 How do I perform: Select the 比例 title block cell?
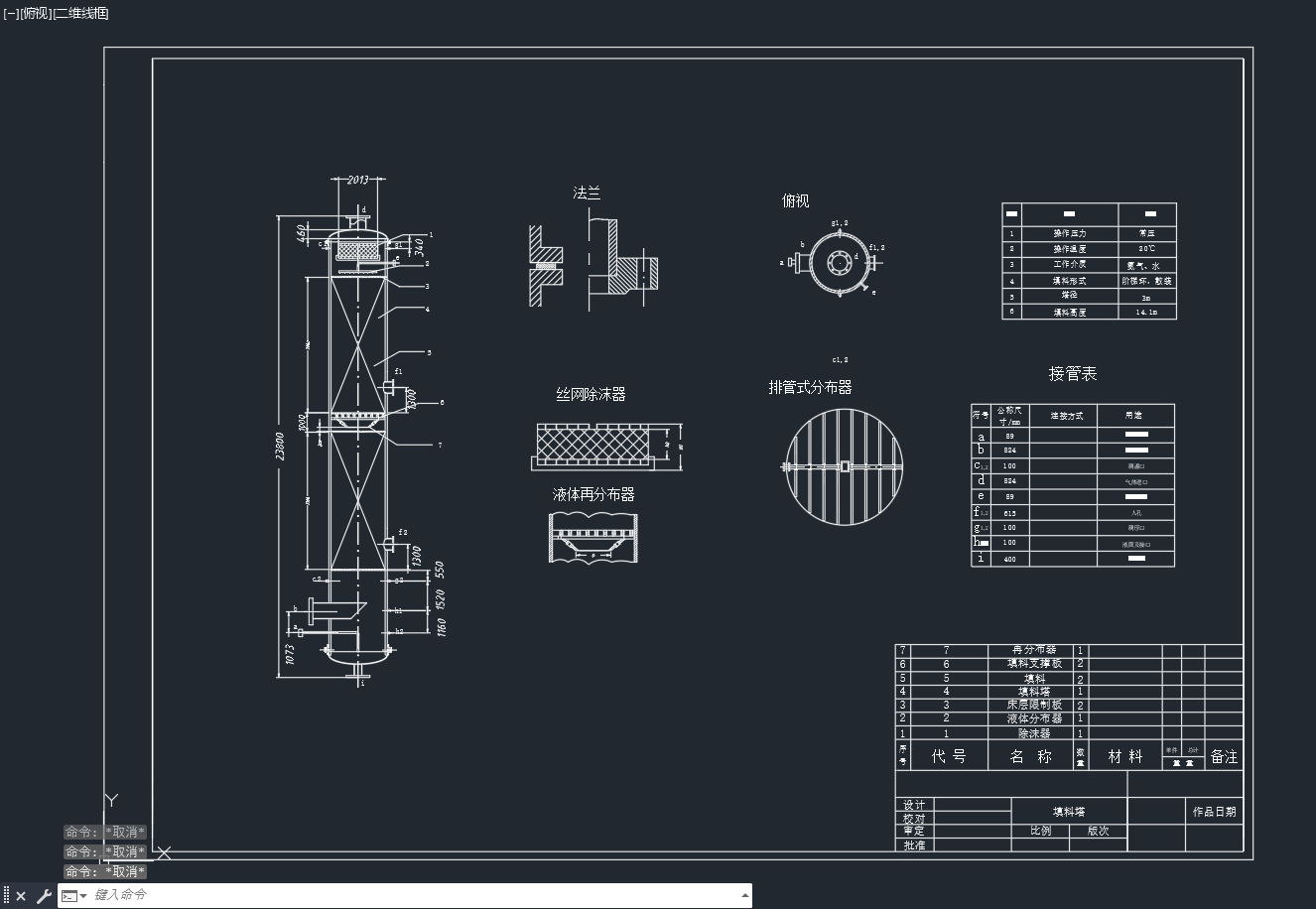[x=1040, y=831]
